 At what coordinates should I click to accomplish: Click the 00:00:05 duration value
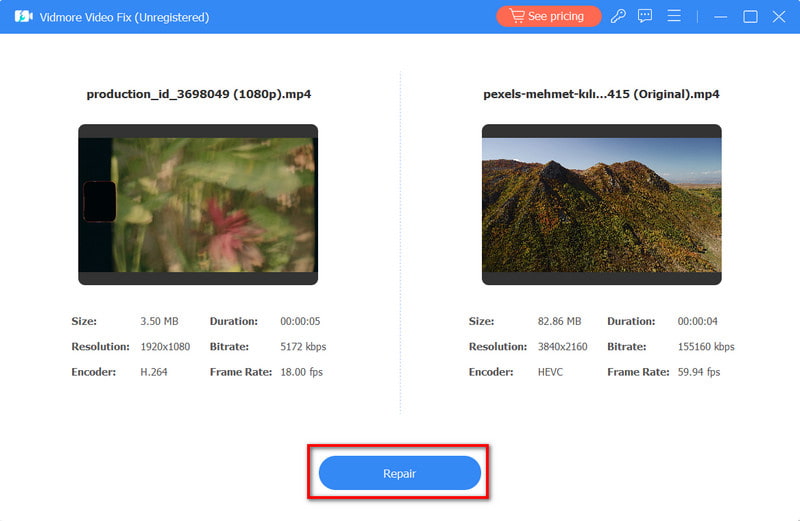[300, 322]
